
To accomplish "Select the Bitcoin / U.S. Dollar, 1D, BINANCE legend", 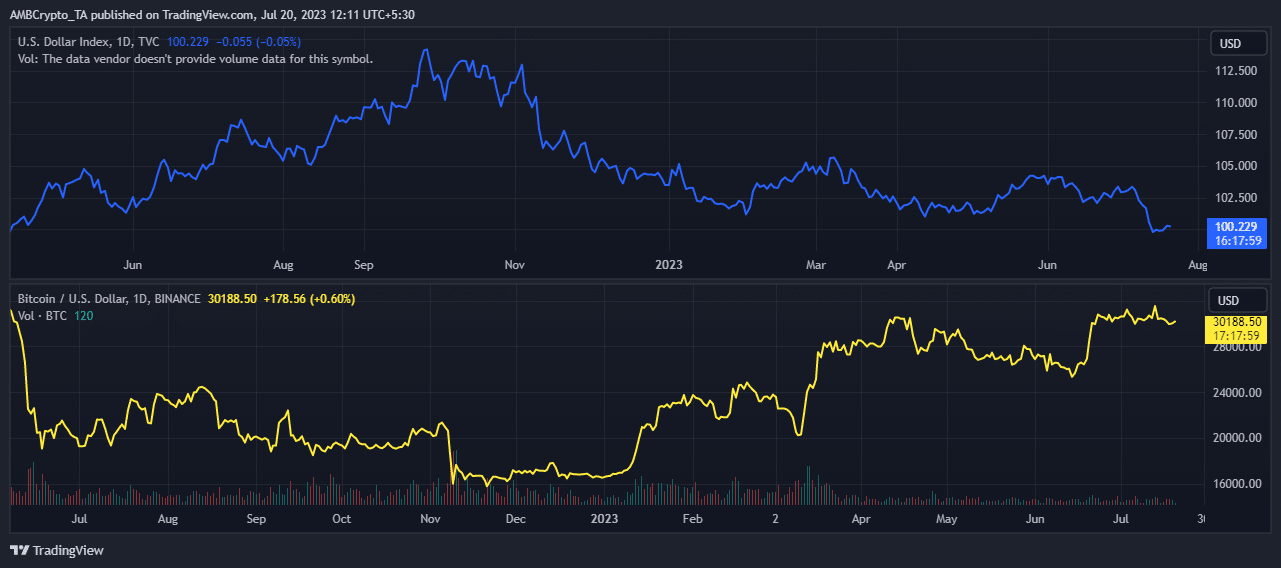I will point(110,299).
